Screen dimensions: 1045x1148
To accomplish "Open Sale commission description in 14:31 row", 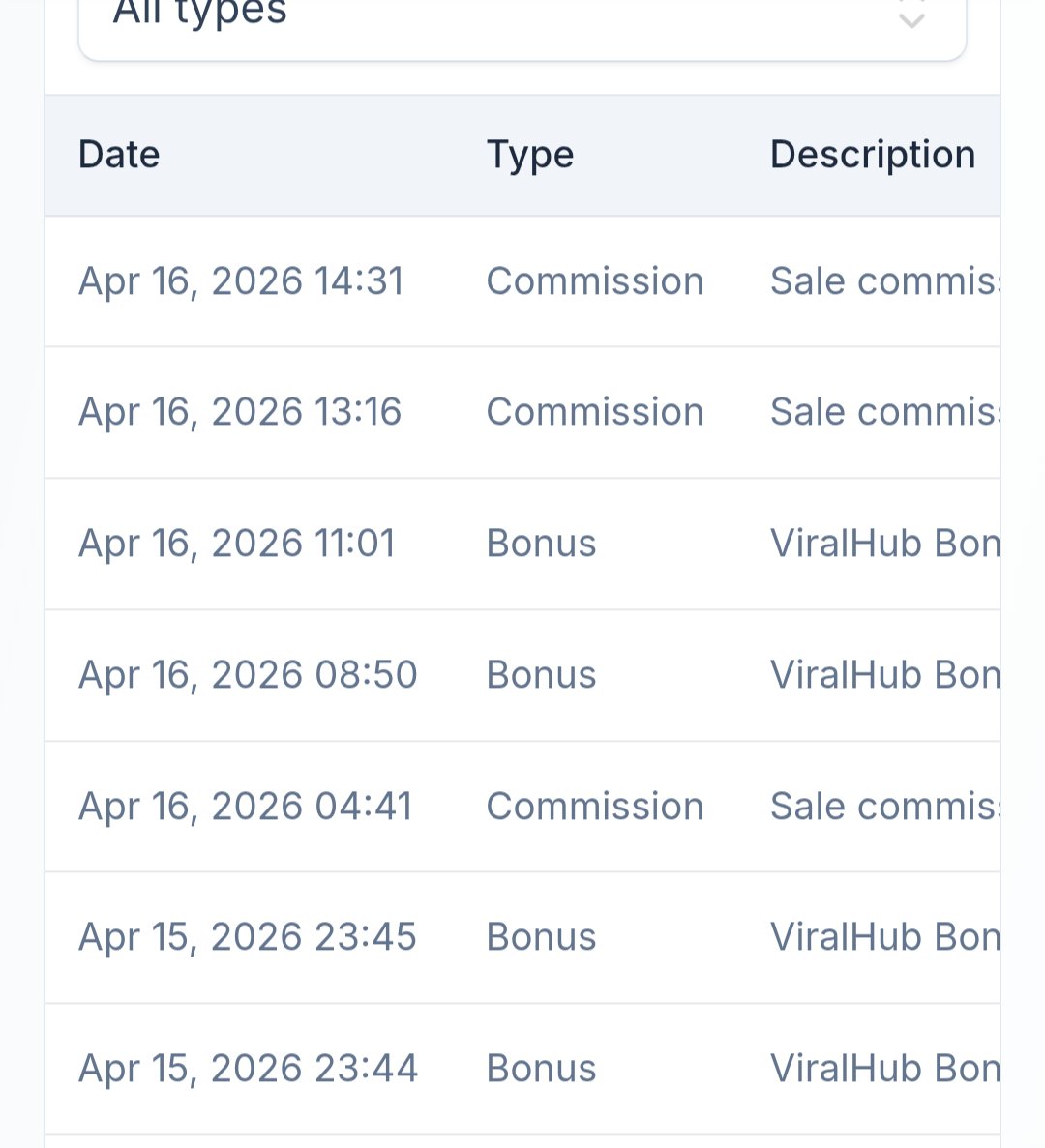I will tap(884, 281).
